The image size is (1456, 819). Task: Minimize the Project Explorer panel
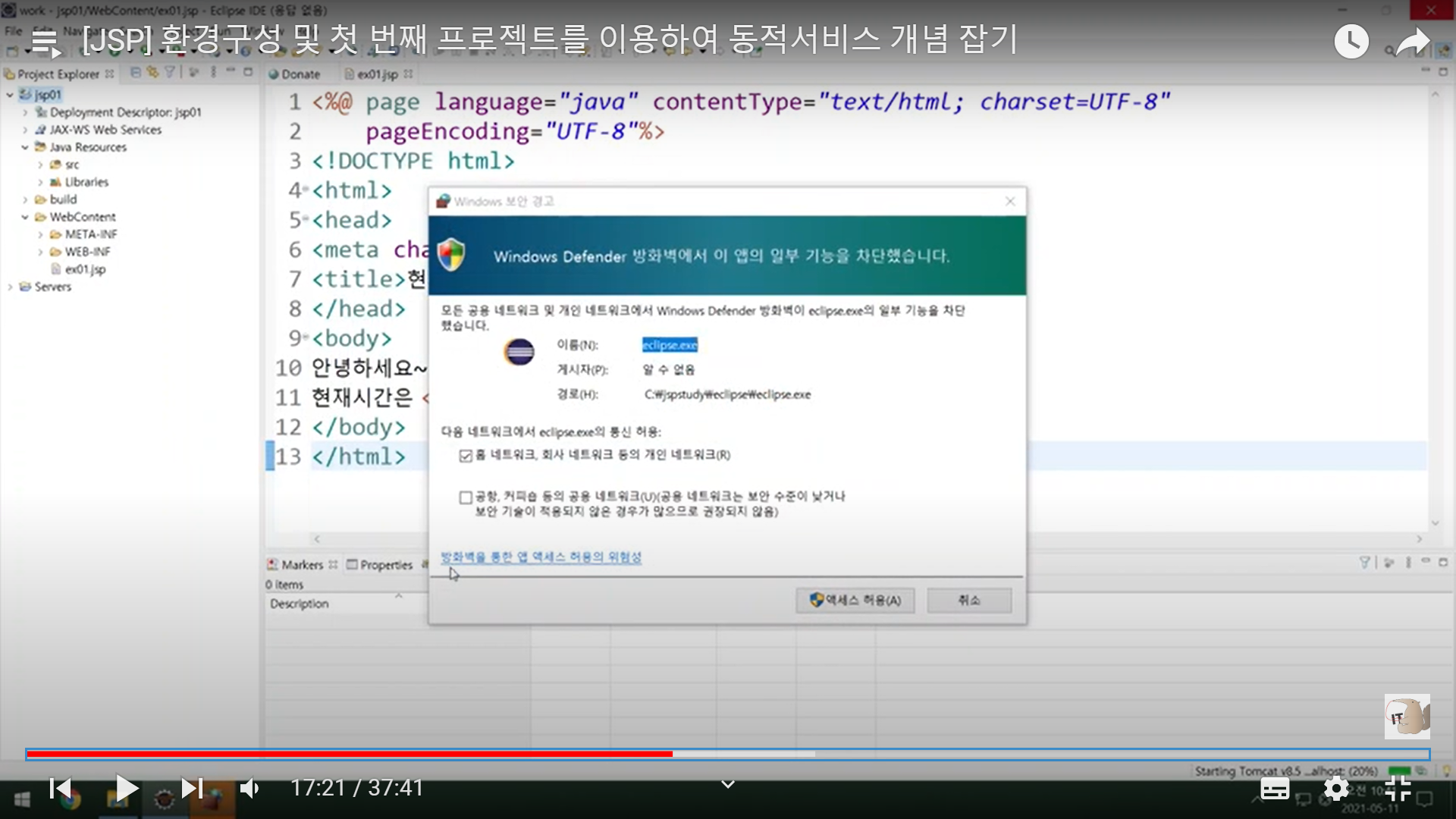(231, 71)
